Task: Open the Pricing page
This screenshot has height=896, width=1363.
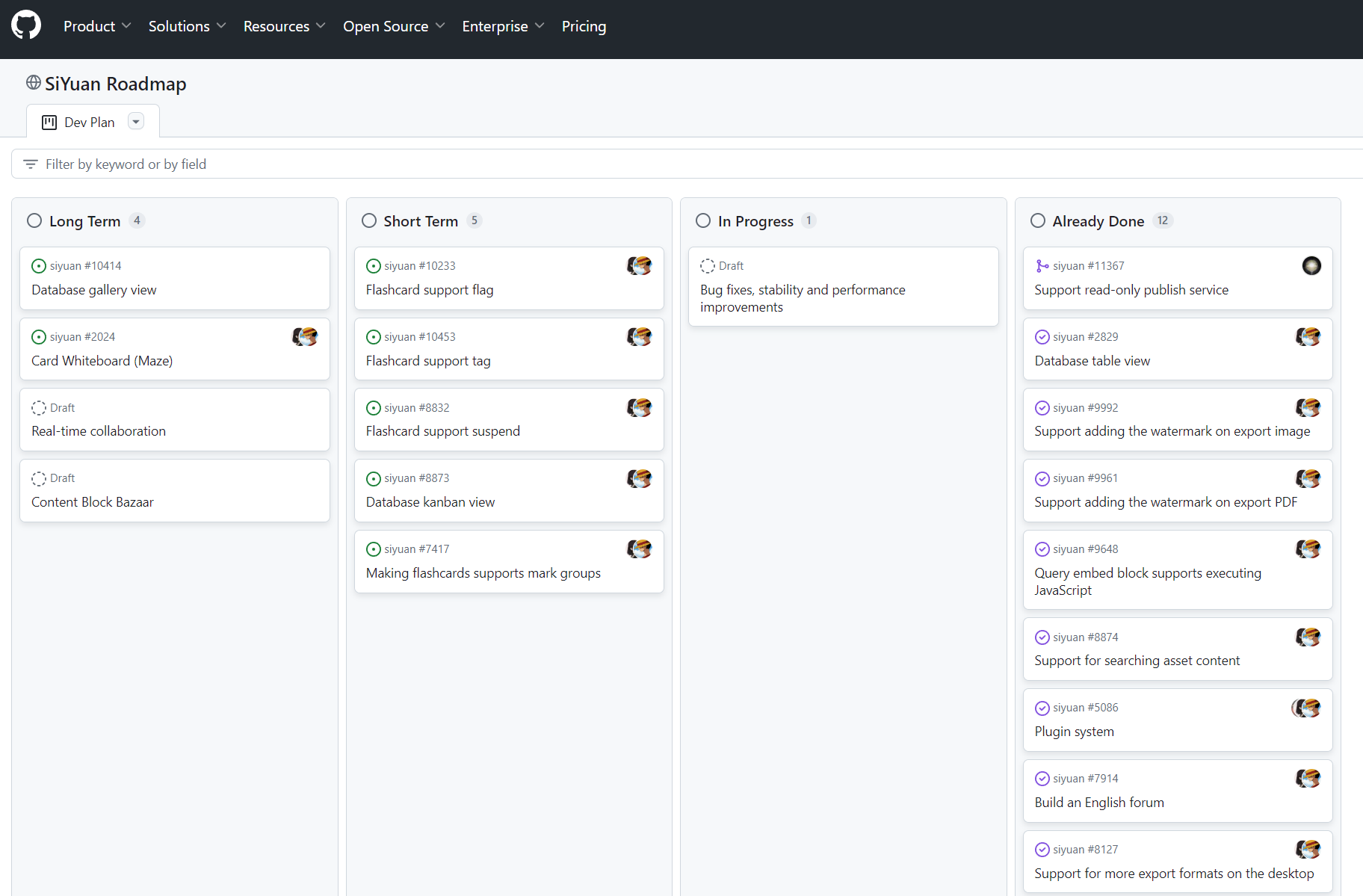Action: pos(584,26)
